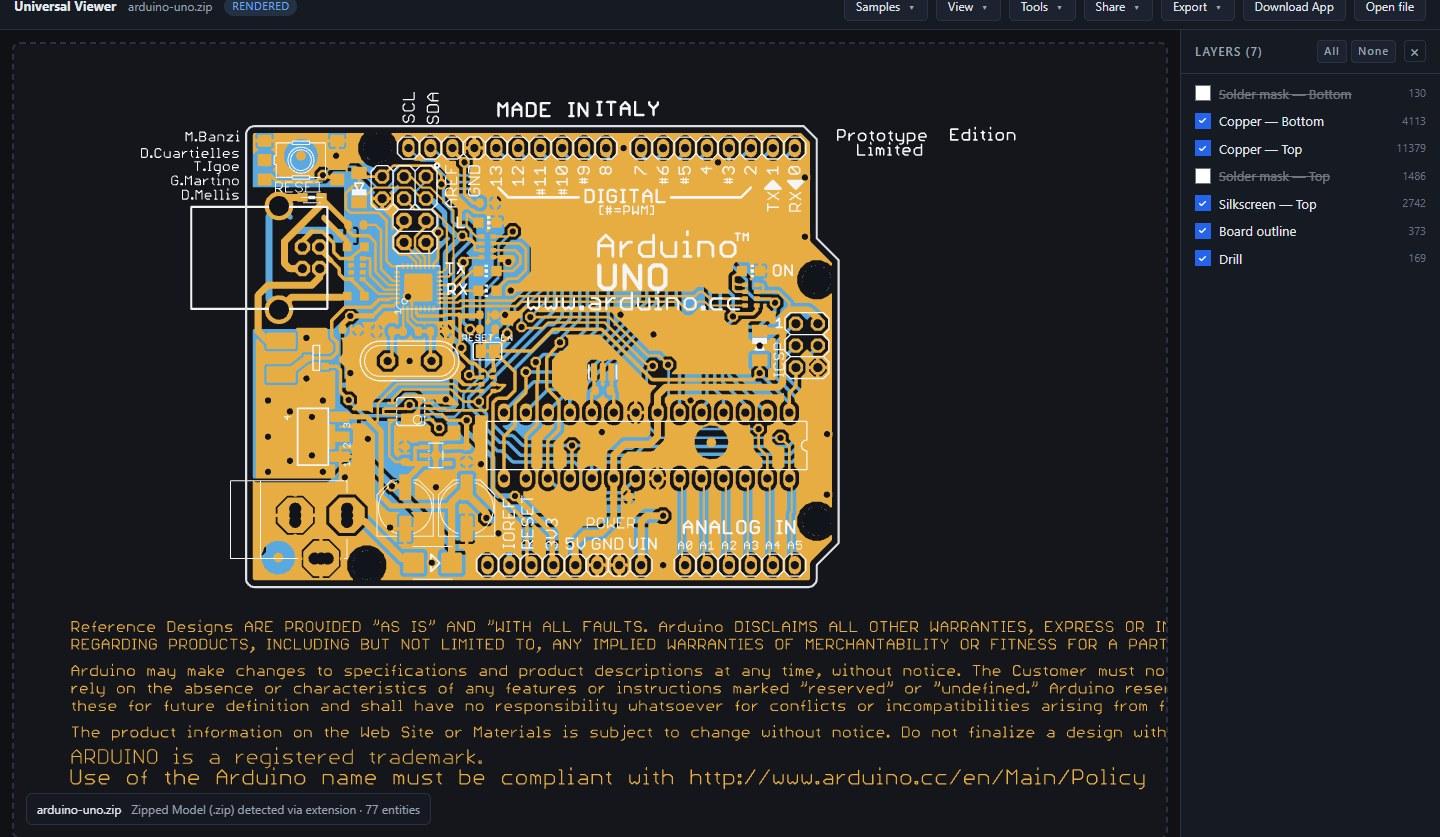Click the arduino-uno.zip file name in header
The width and height of the screenshot is (1440, 837).
tap(170, 7)
